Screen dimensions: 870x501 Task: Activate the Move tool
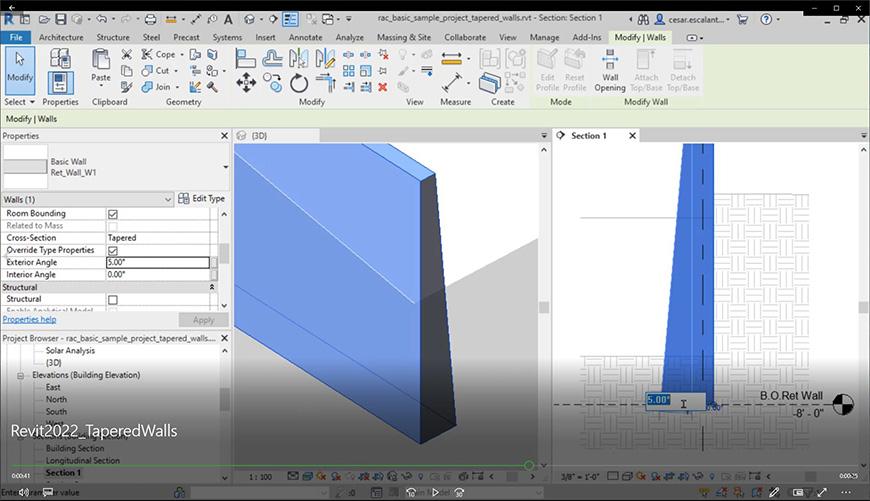[246, 83]
